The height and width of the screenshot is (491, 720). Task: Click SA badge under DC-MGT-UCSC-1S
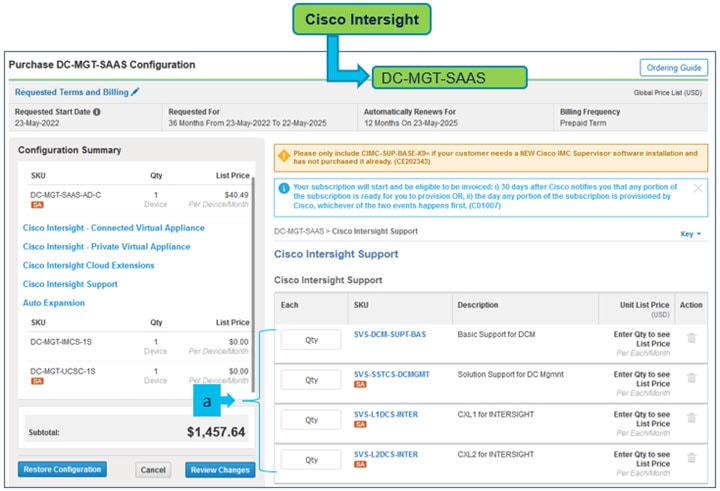tap(37, 381)
